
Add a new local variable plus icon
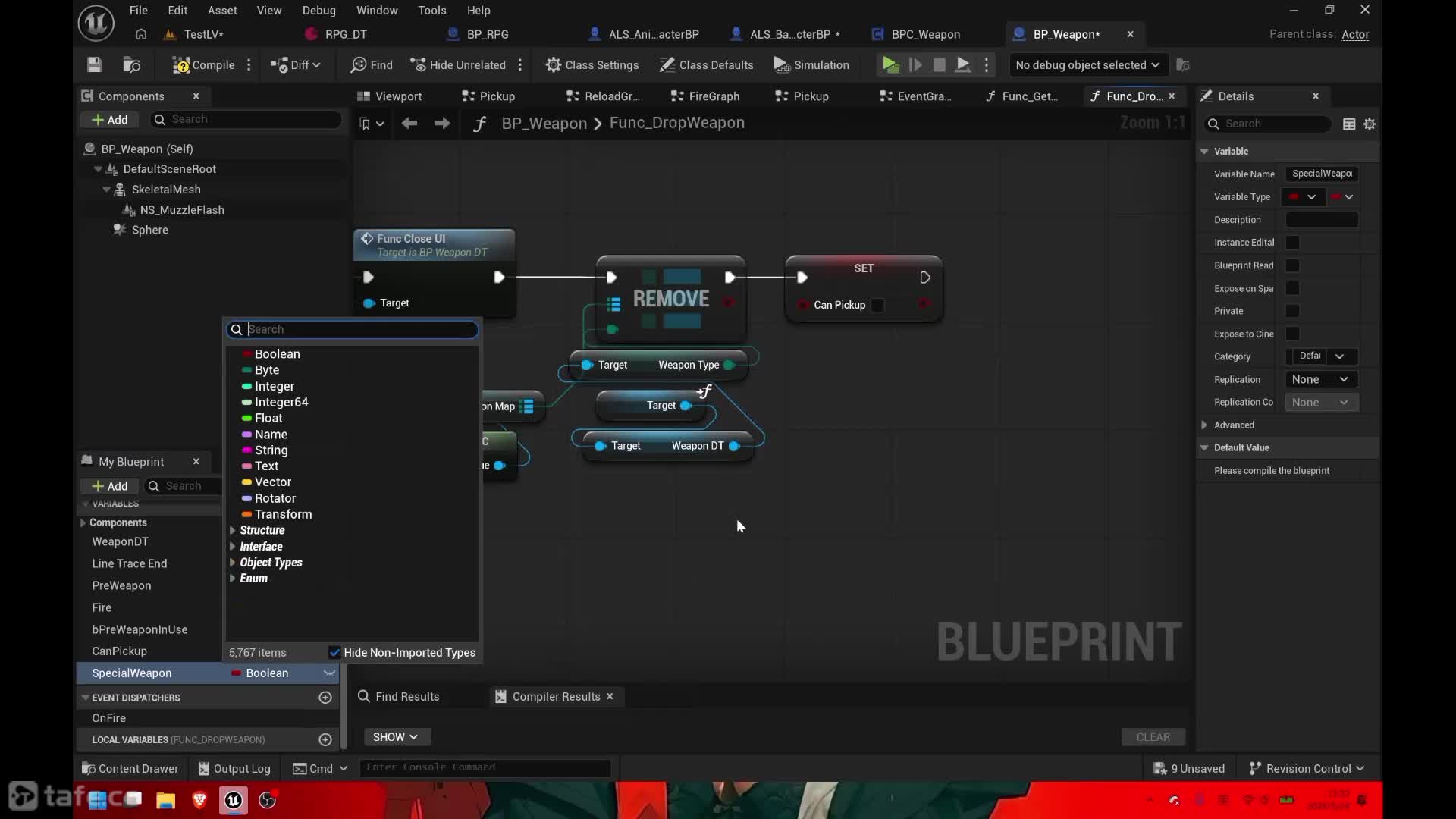[325, 739]
